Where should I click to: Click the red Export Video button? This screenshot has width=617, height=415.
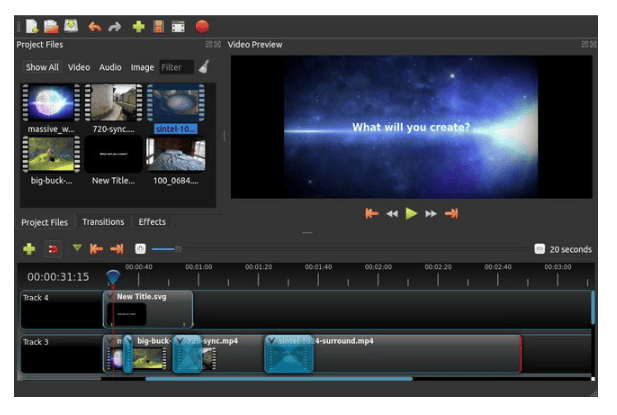[202, 27]
